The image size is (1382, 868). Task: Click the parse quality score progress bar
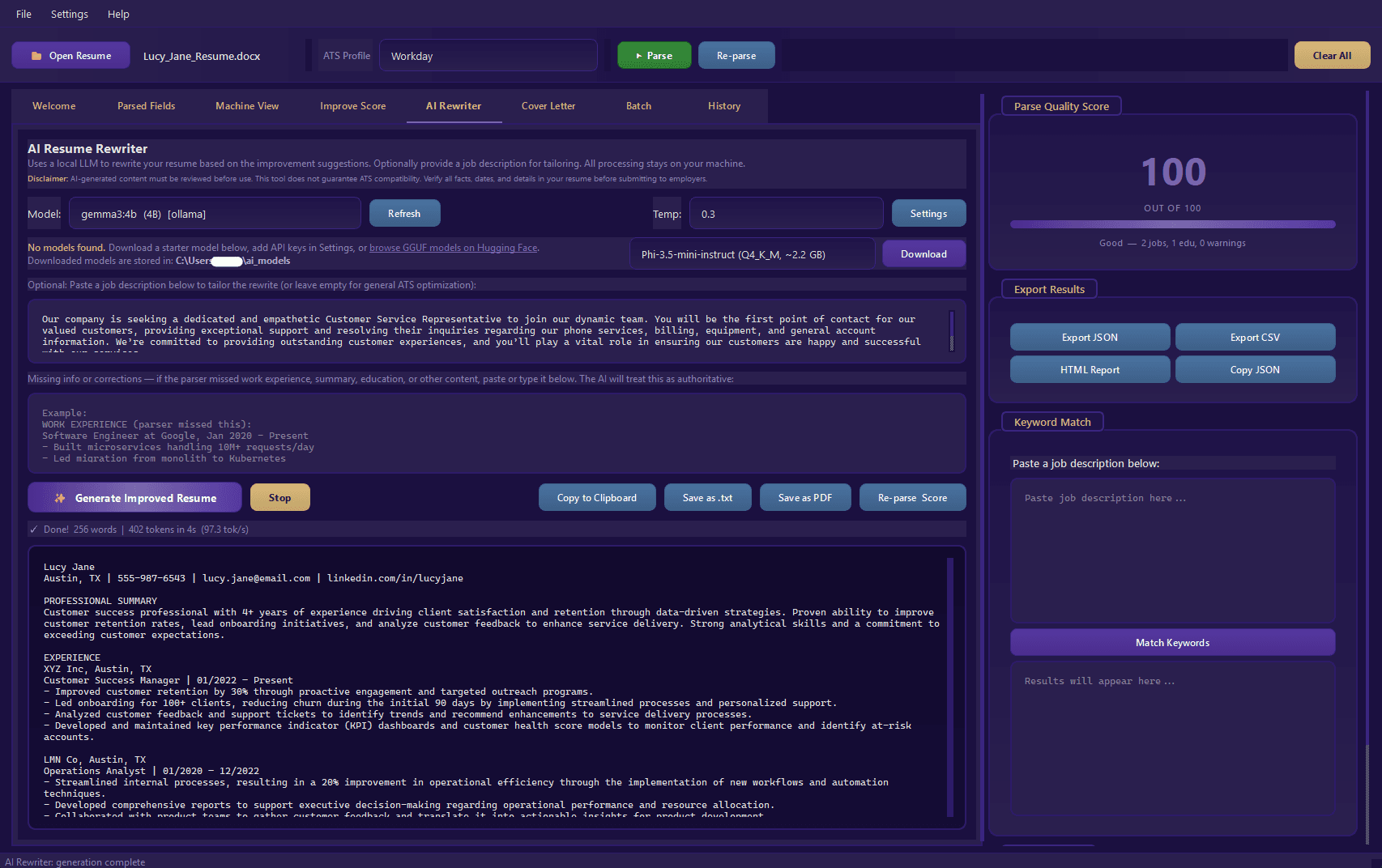[x=1172, y=224]
